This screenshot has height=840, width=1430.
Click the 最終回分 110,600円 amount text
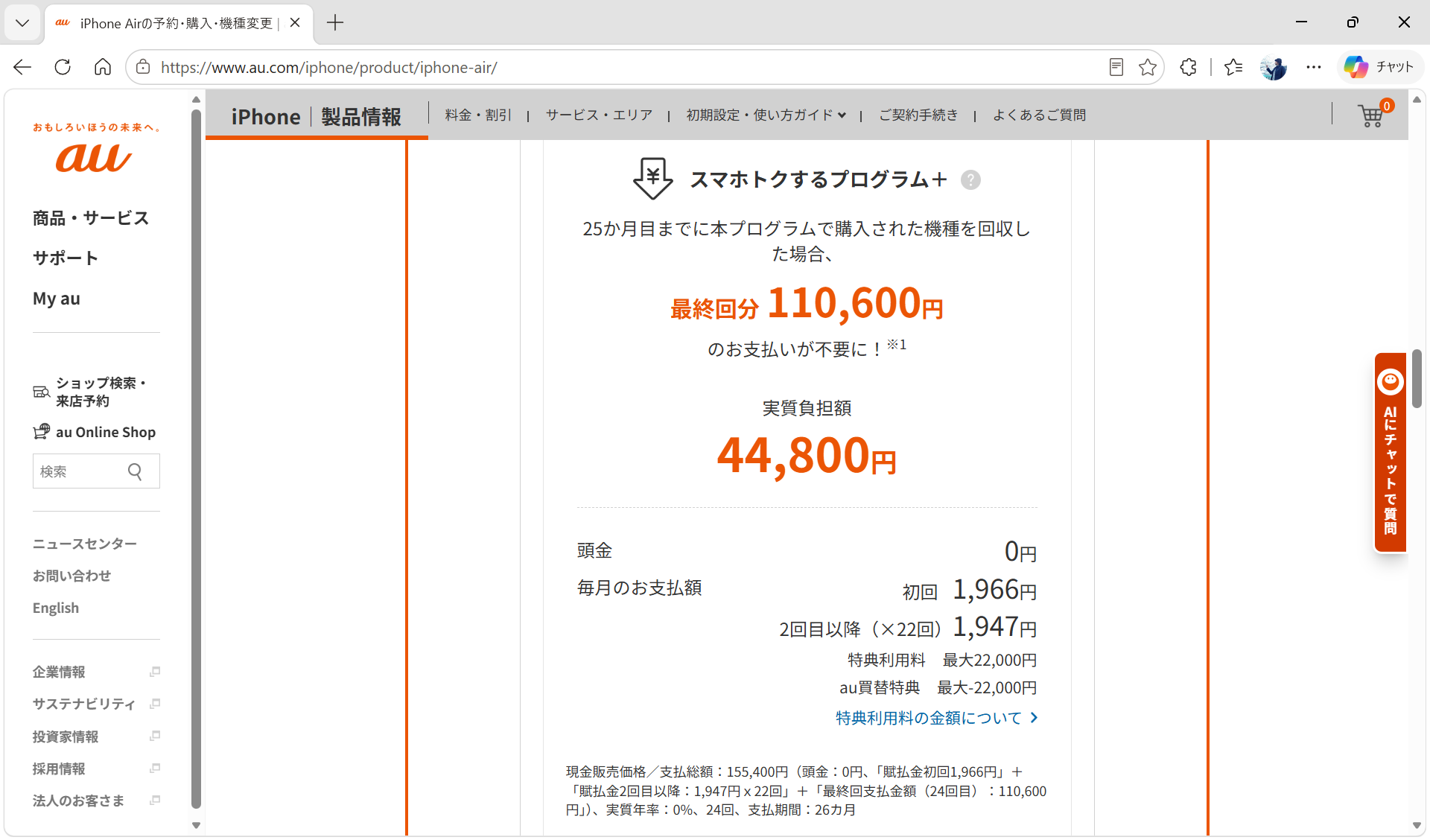[x=807, y=304]
